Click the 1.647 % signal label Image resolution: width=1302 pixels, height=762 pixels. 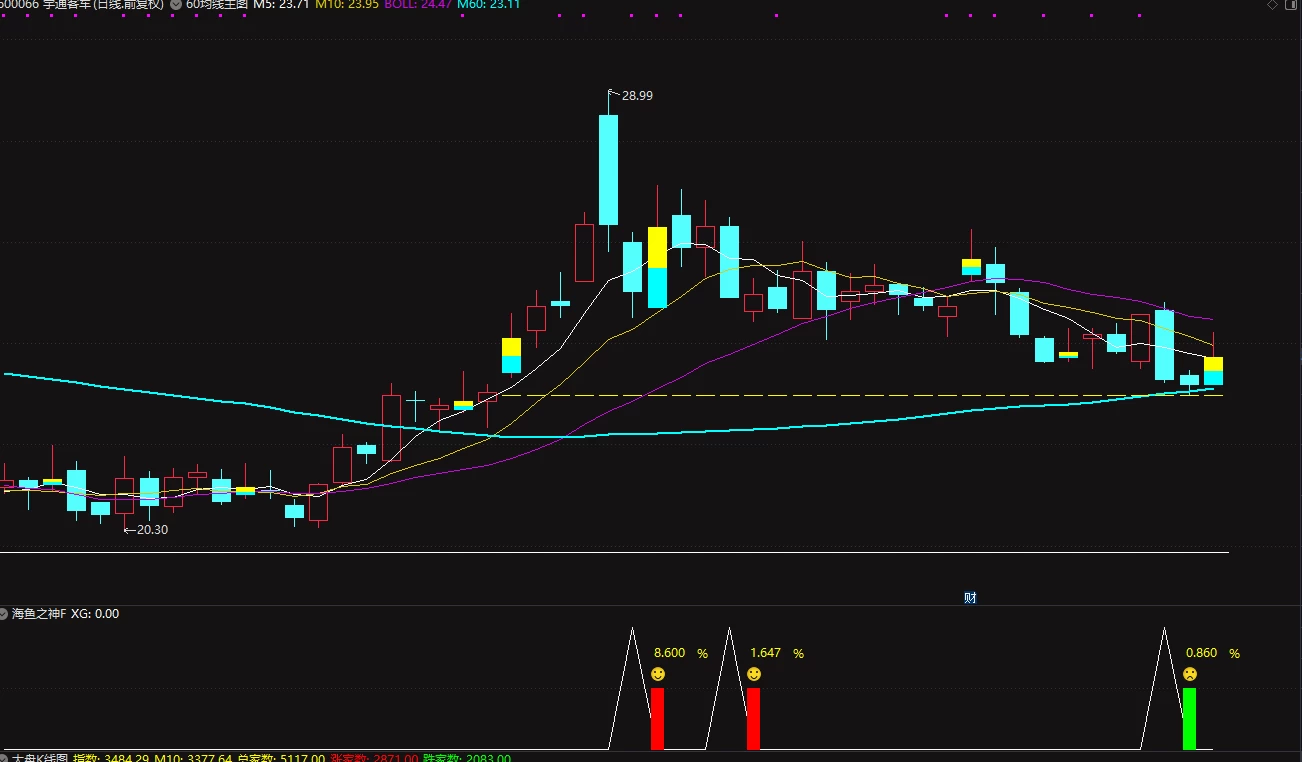click(777, 653)
